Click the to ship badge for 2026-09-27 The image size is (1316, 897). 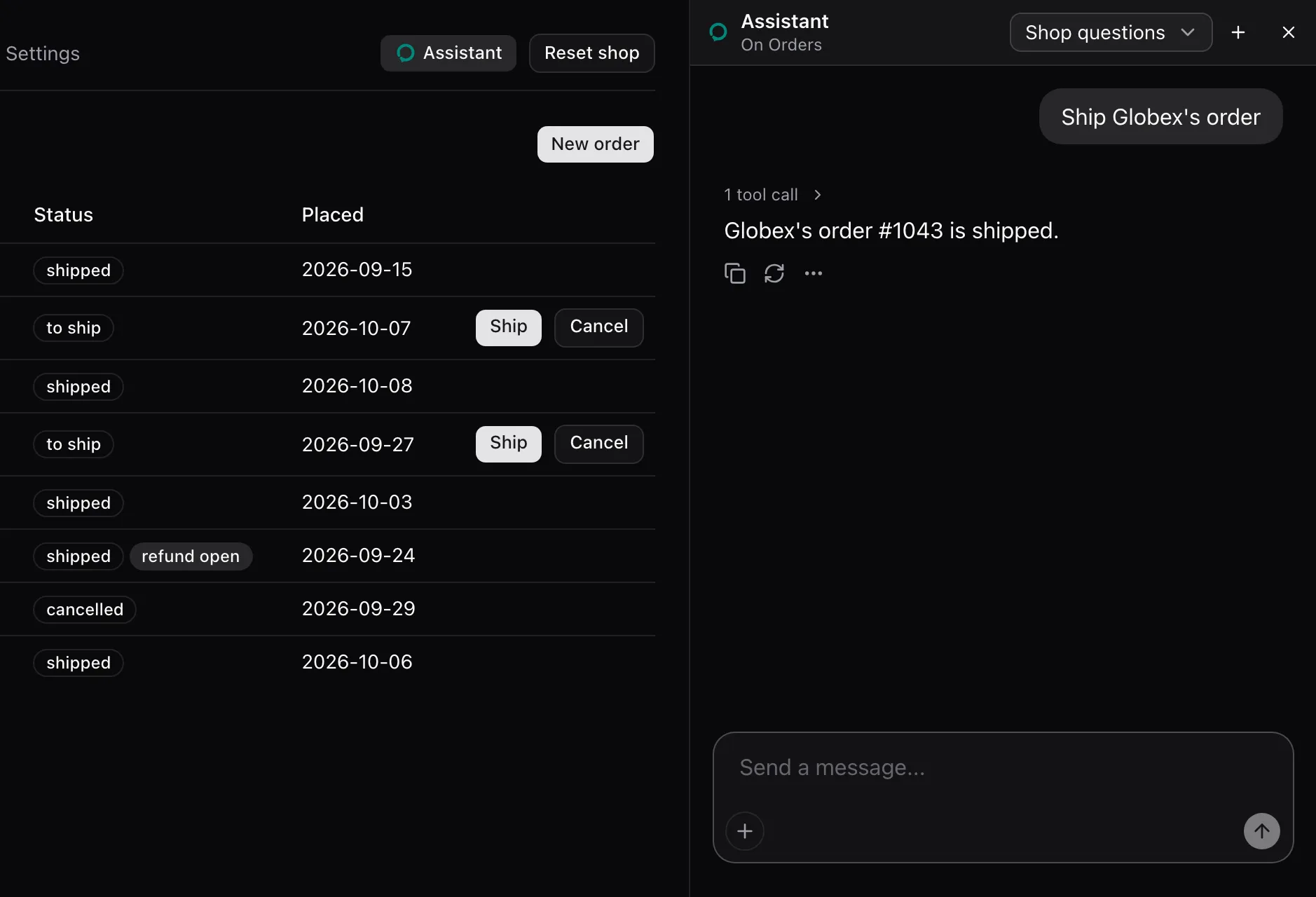pos(74,444)
